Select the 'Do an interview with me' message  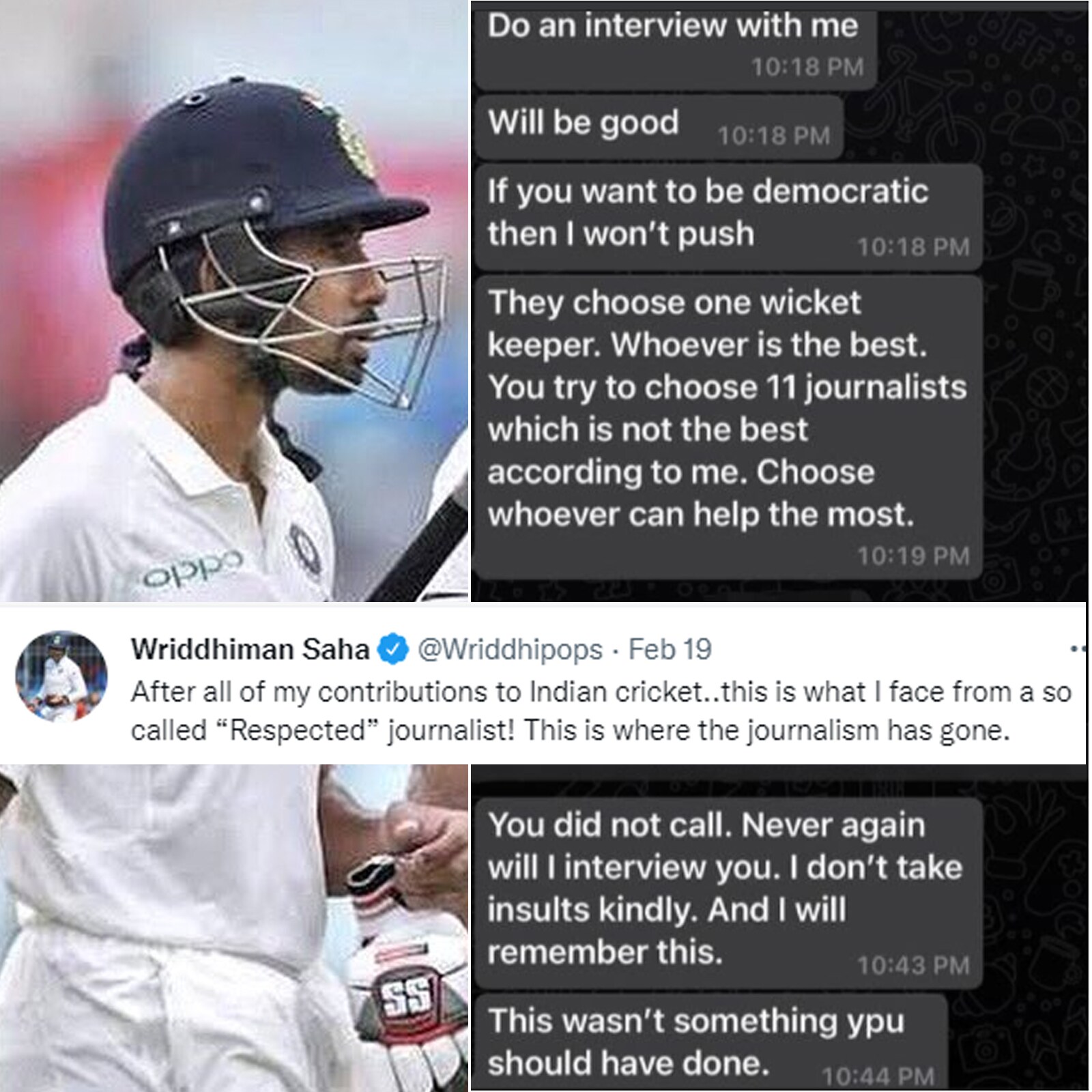point(674,48)
